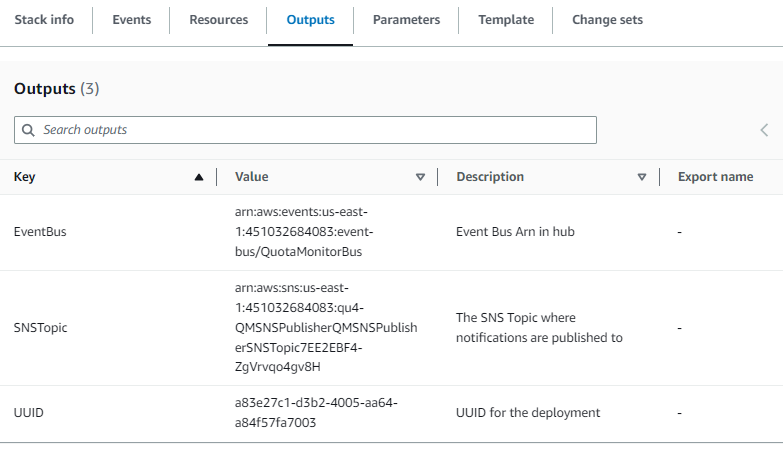
Task: Click the previous page chevron arrow
Action: (x=764, y=130)
